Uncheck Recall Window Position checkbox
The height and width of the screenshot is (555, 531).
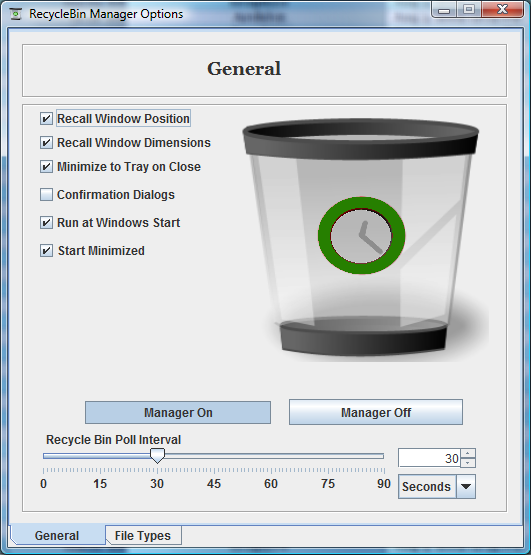(x=46, y=119)
